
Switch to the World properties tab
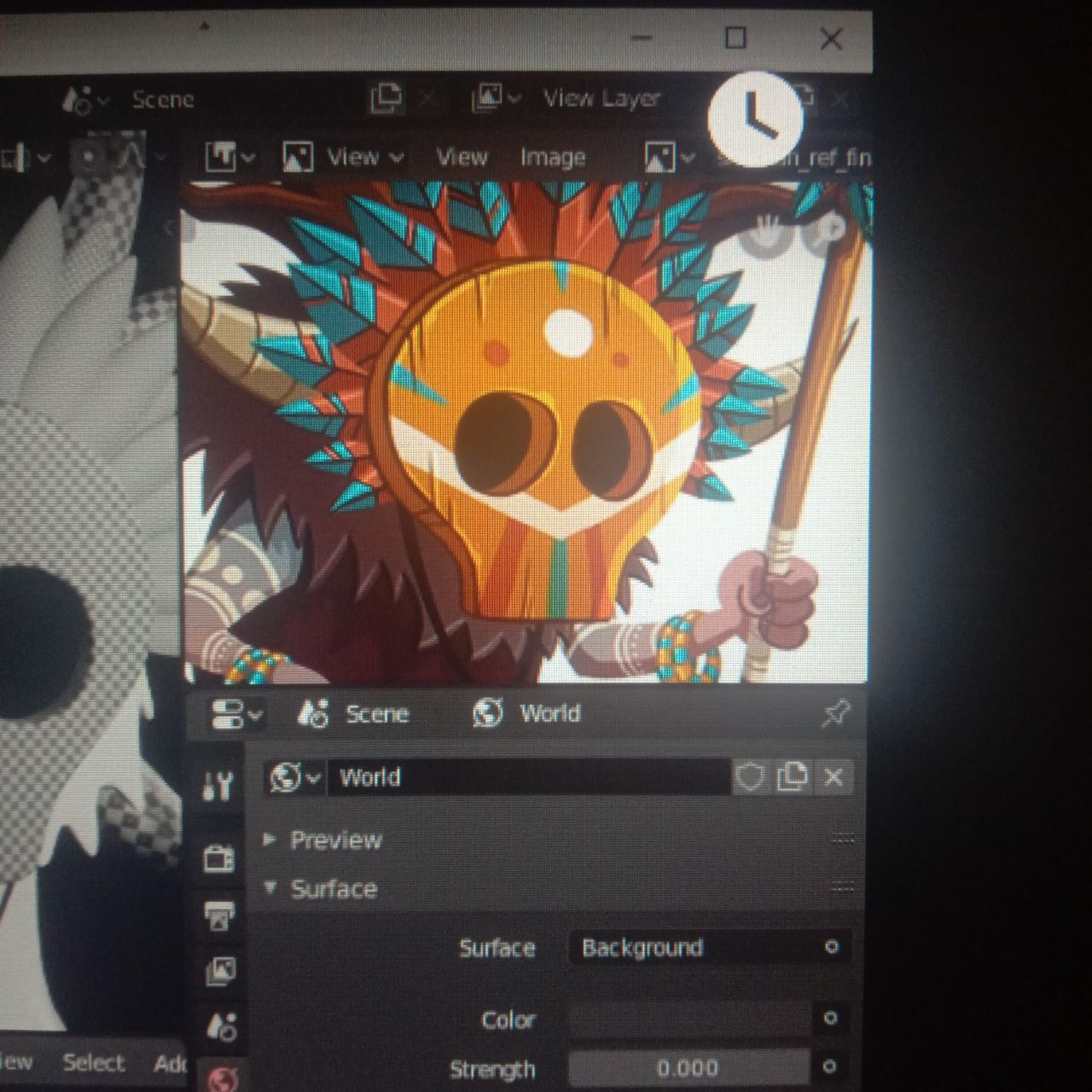[223, 1078]
